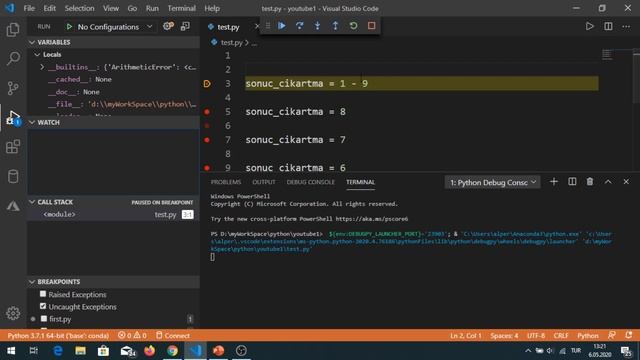
Task: Restart the debug session
Action: click(x=353, y=26)
